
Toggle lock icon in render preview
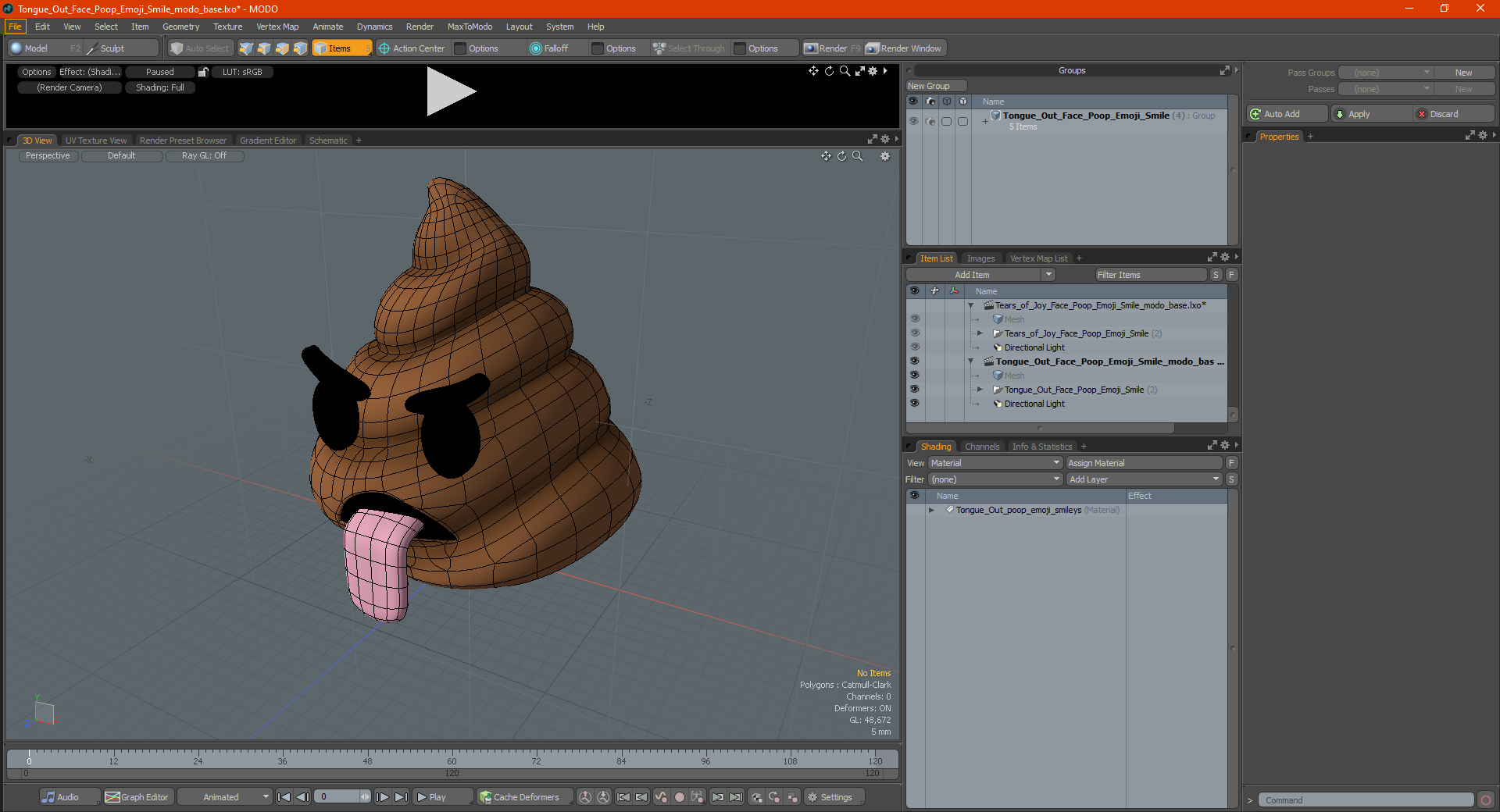[203, 72]
